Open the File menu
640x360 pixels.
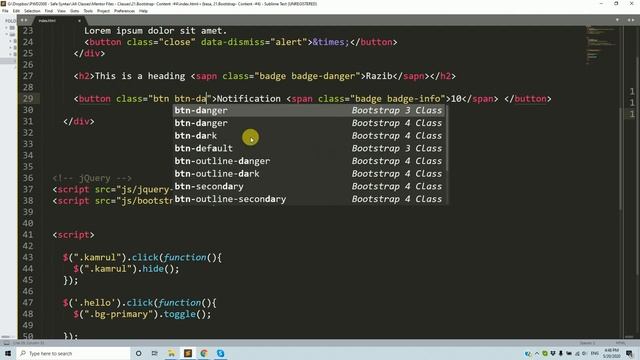tap(5, 11)
